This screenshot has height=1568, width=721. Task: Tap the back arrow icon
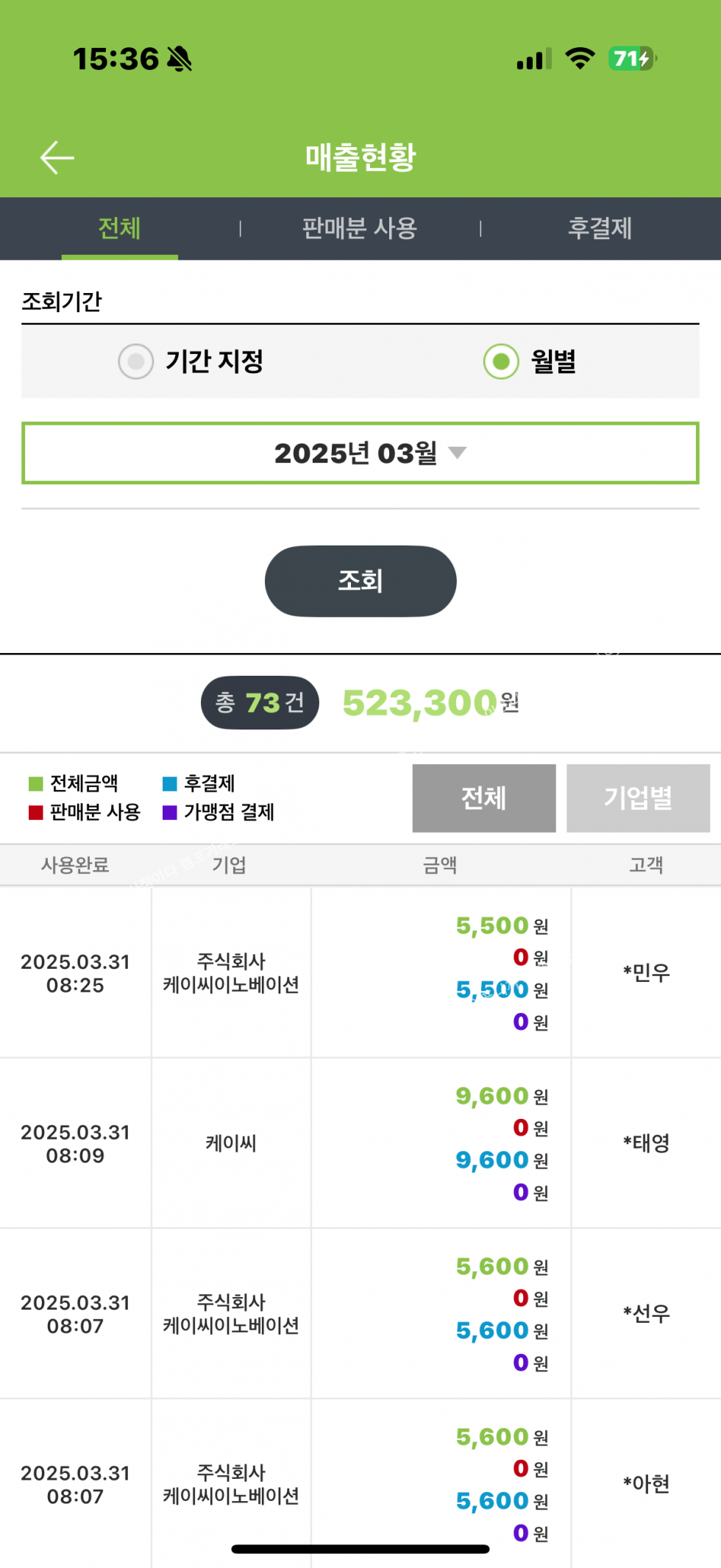(x=57, y=158)
